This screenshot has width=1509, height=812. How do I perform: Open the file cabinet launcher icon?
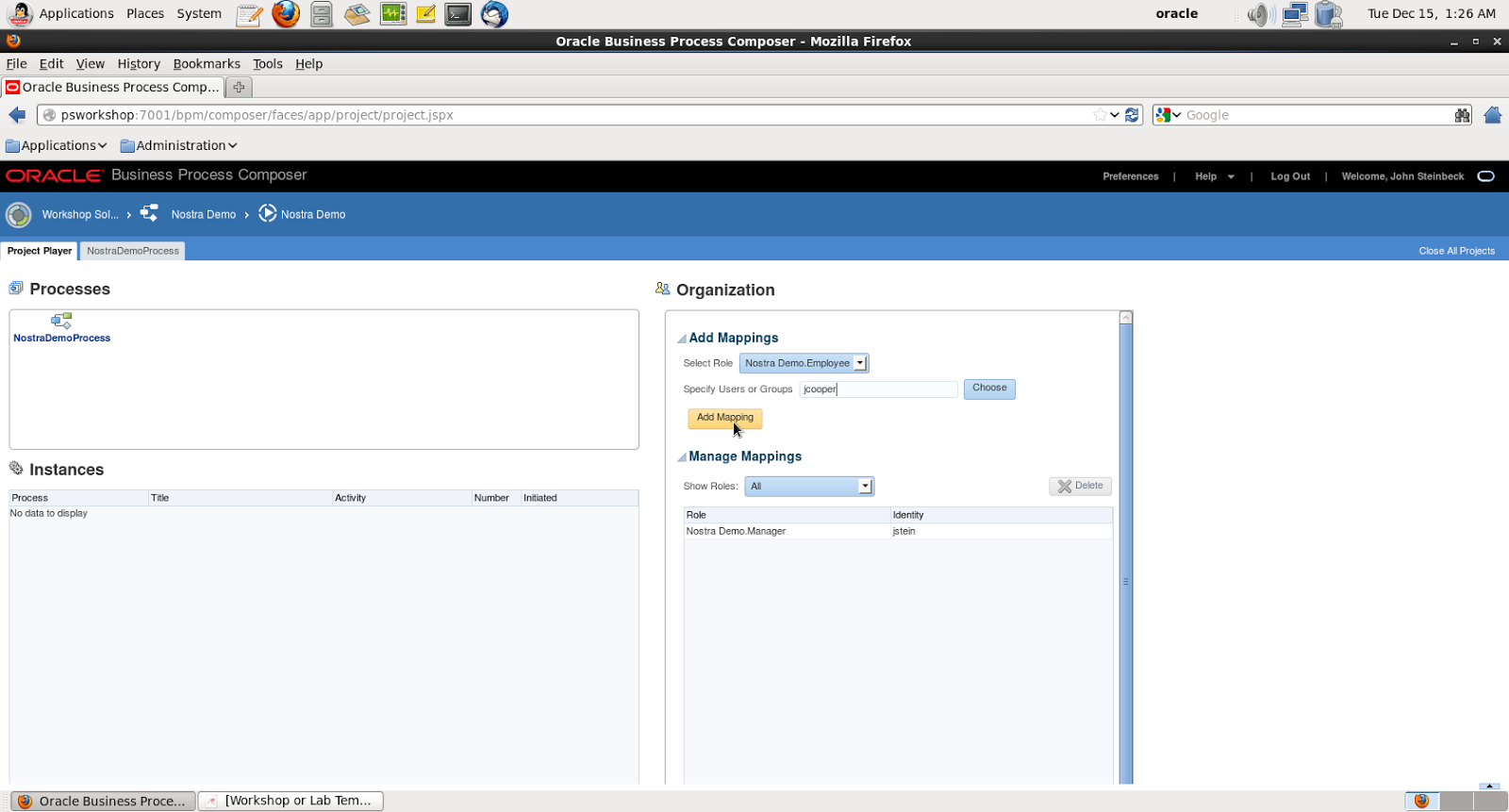coord(322,14)
